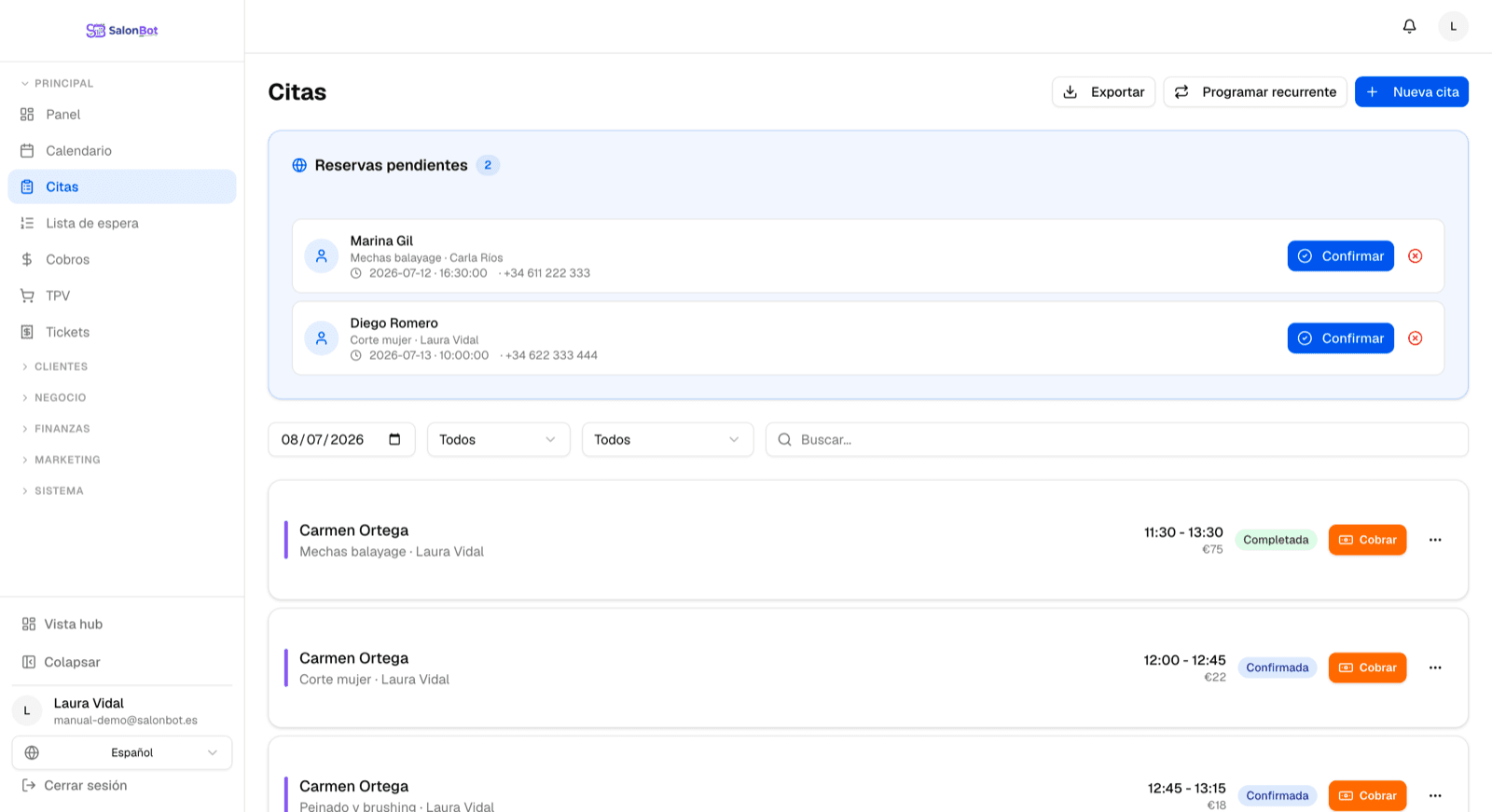The width and height of the screenshot is (1492, 812).
Task: Click Diego Romero's person avatar icon
Action: pyautogui.click(x=322, y=338)
